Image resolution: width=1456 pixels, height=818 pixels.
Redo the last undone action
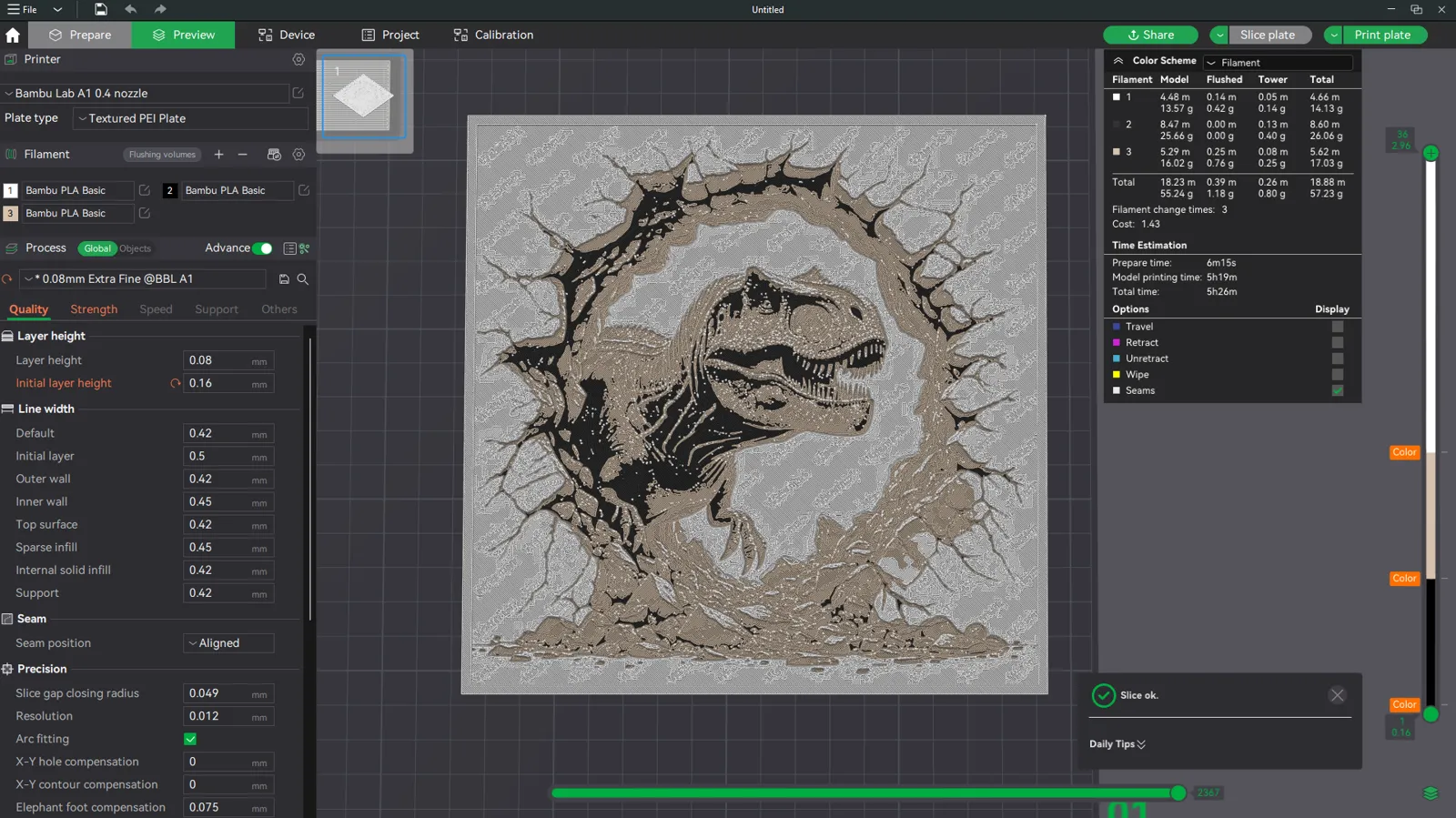click(160, 9)
